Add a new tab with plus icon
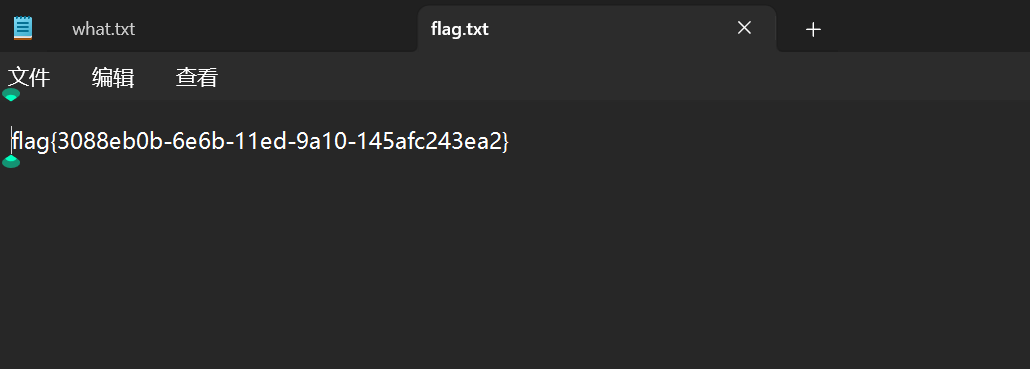The height and width of the screenshot is (369, 1030). [x=813, y=29]
